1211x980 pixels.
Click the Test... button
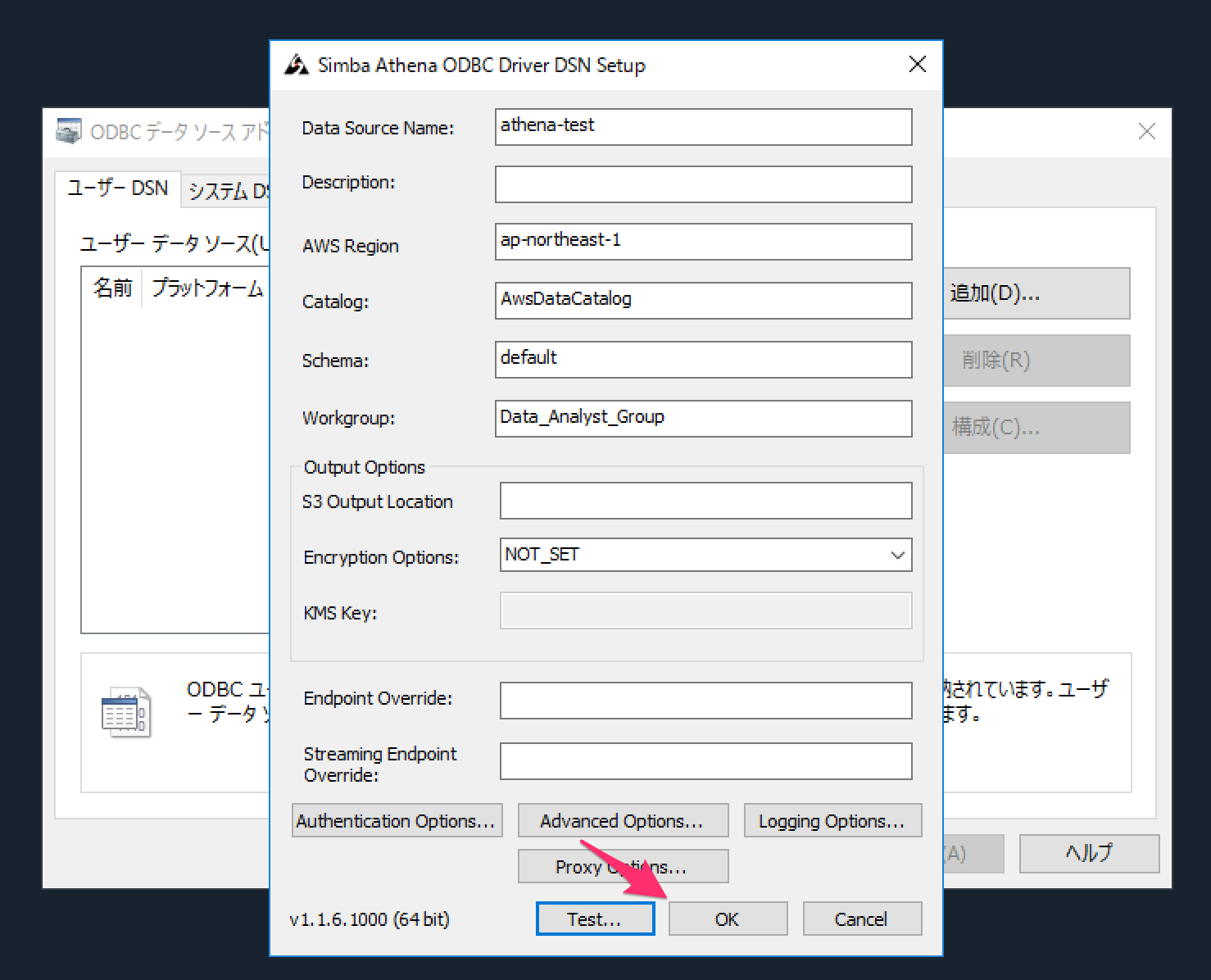[595, 919]
